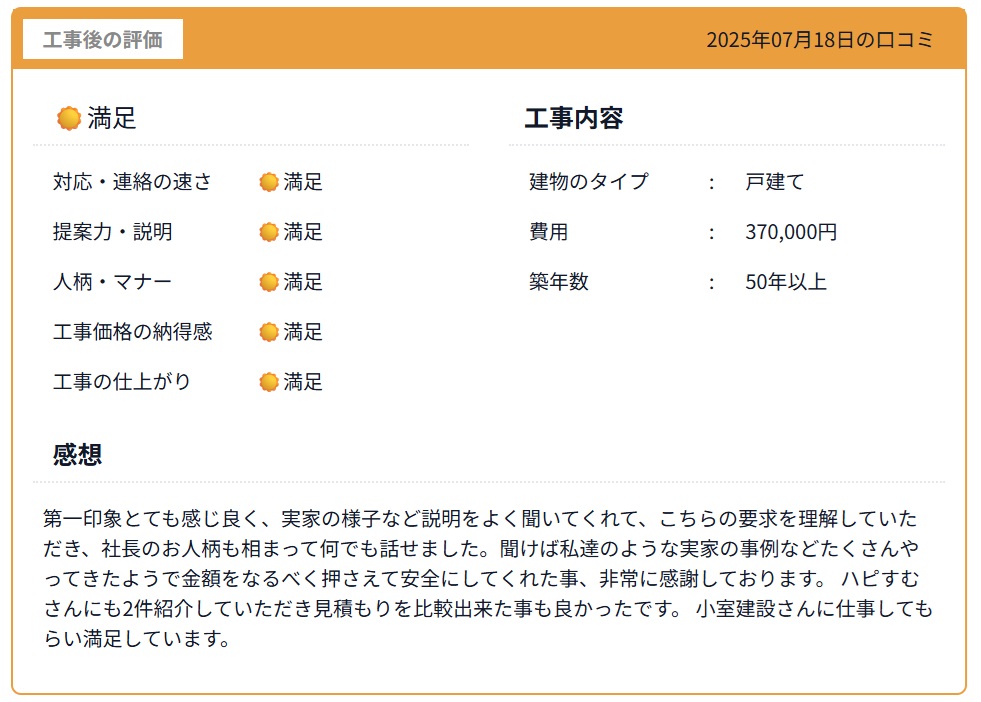Select the 費用 label
Viewport: 981px width, 702px height.
click(x=548, y=232)
